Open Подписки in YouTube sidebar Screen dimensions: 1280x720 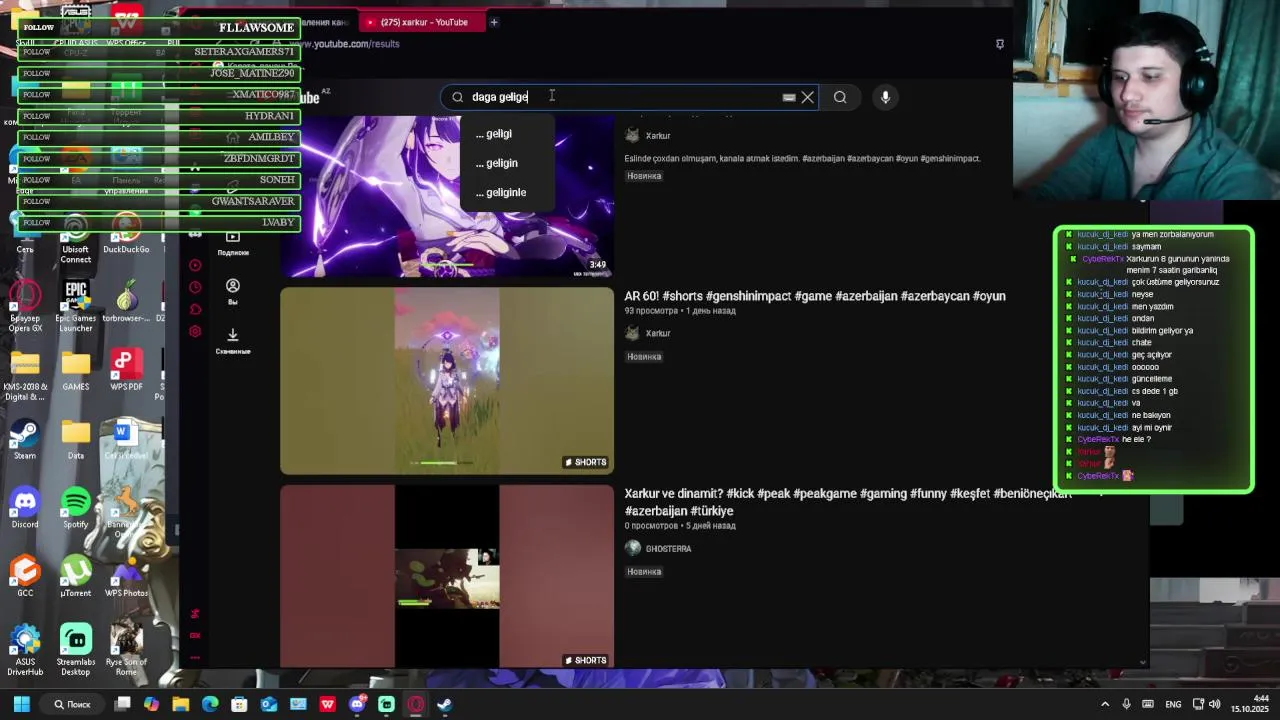tap(233, 243)
